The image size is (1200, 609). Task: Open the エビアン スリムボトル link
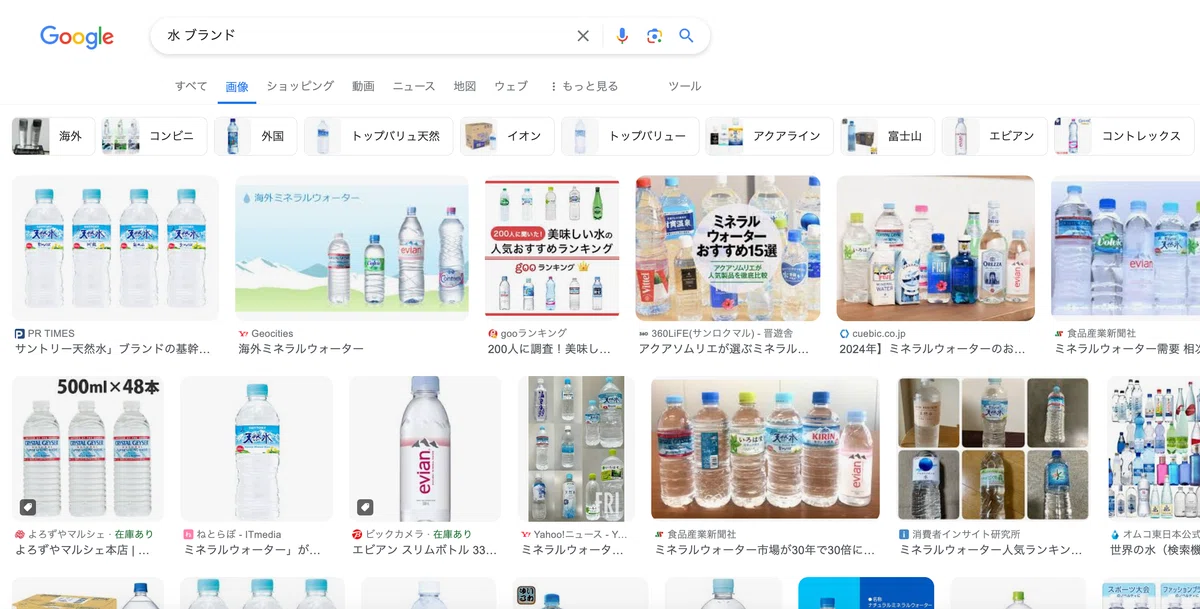click(x=425, y=550)
